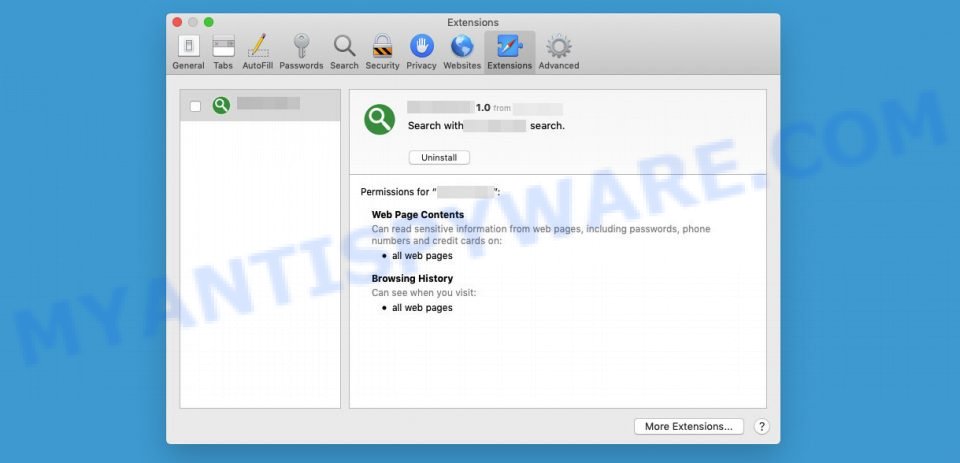Open the Tabs preferences pane

tap(223, 52)
